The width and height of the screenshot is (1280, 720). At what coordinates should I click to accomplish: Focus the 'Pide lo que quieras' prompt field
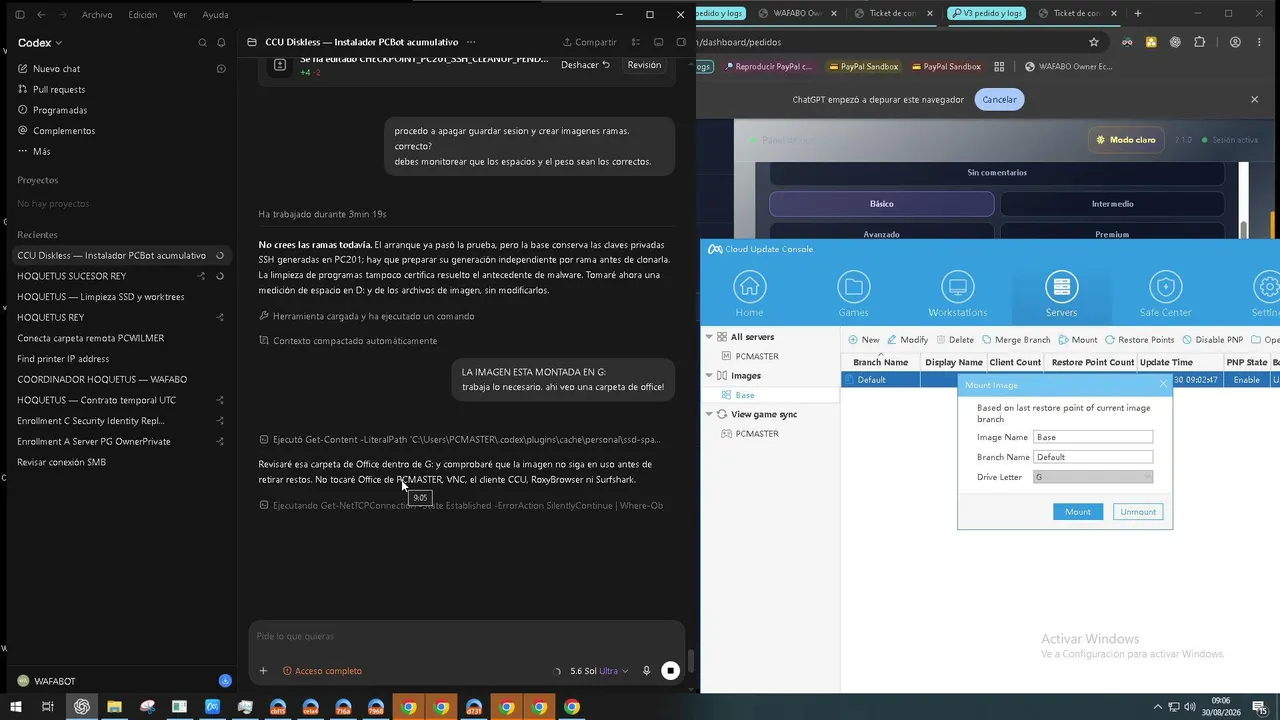tap(466, 637)
